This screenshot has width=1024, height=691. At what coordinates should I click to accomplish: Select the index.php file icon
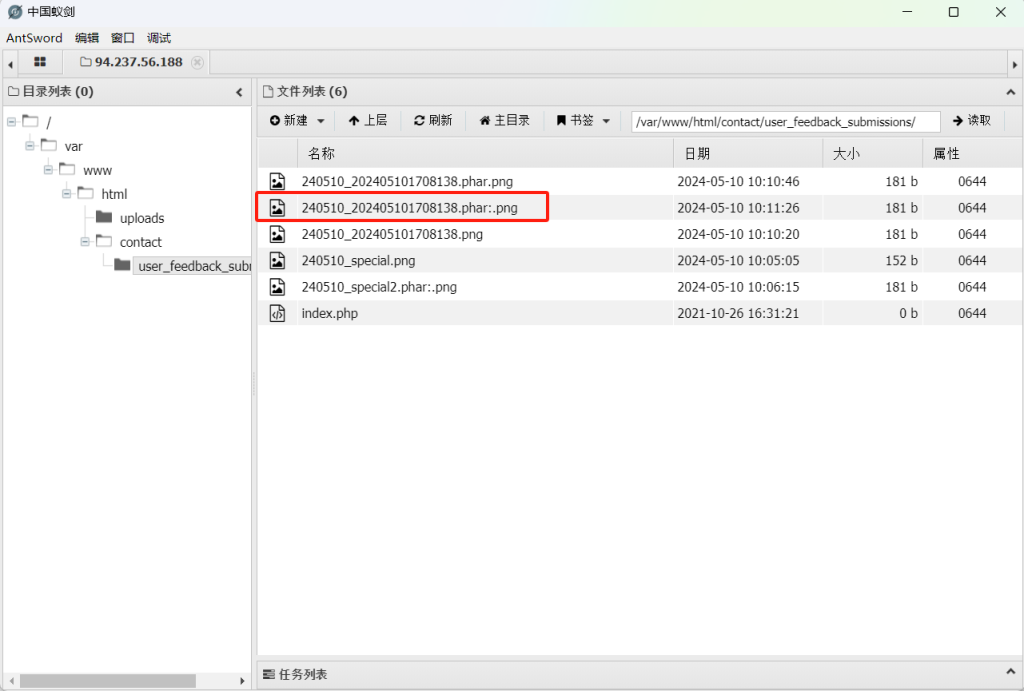(x=278, y=313)
